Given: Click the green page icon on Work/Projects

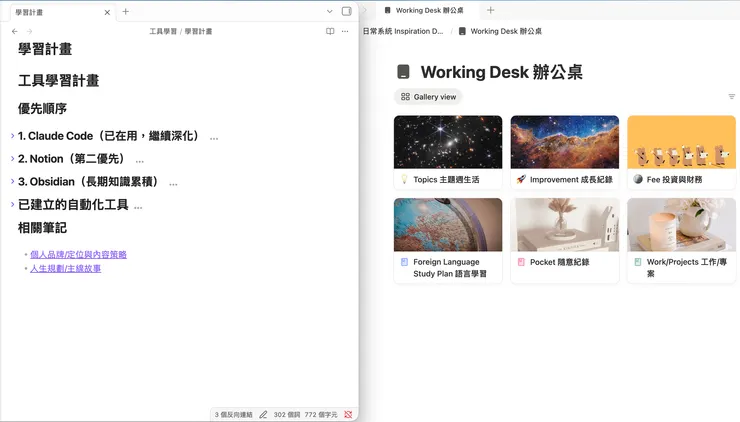Looking at the screenshot, I should [638, 262].
